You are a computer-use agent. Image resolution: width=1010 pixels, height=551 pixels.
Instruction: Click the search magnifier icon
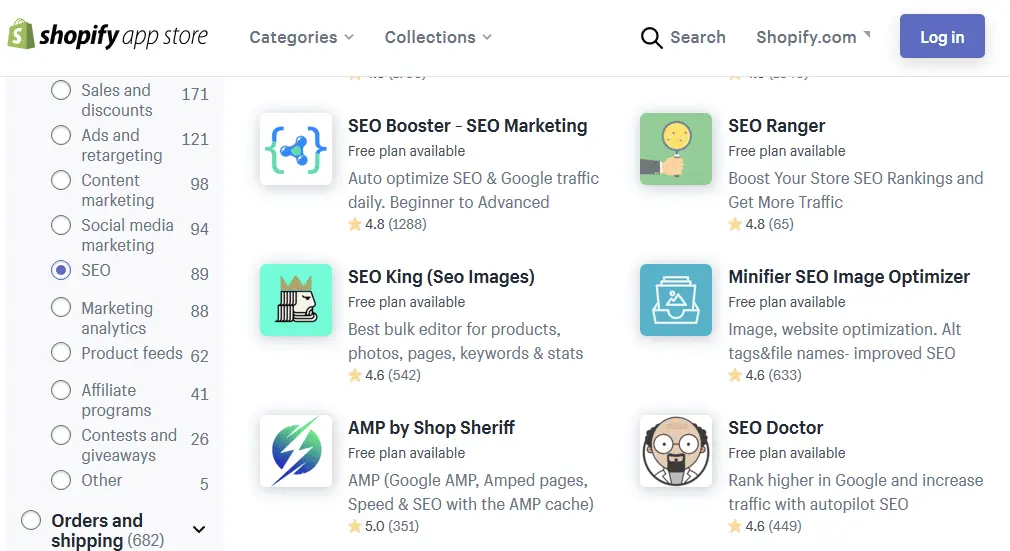pyautogui.click(x=651, y=37)
